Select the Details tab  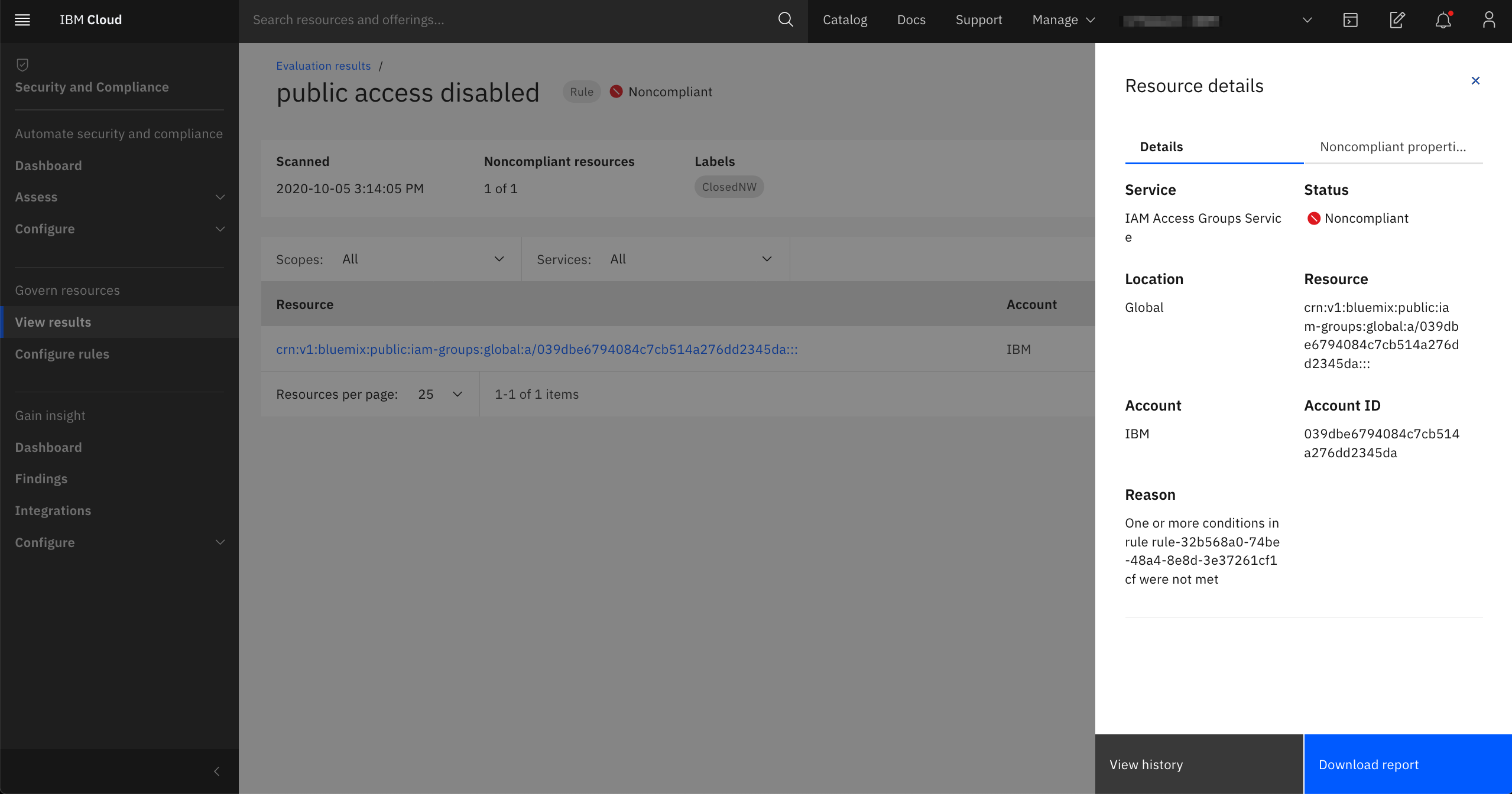click(x=1161, y=147)
